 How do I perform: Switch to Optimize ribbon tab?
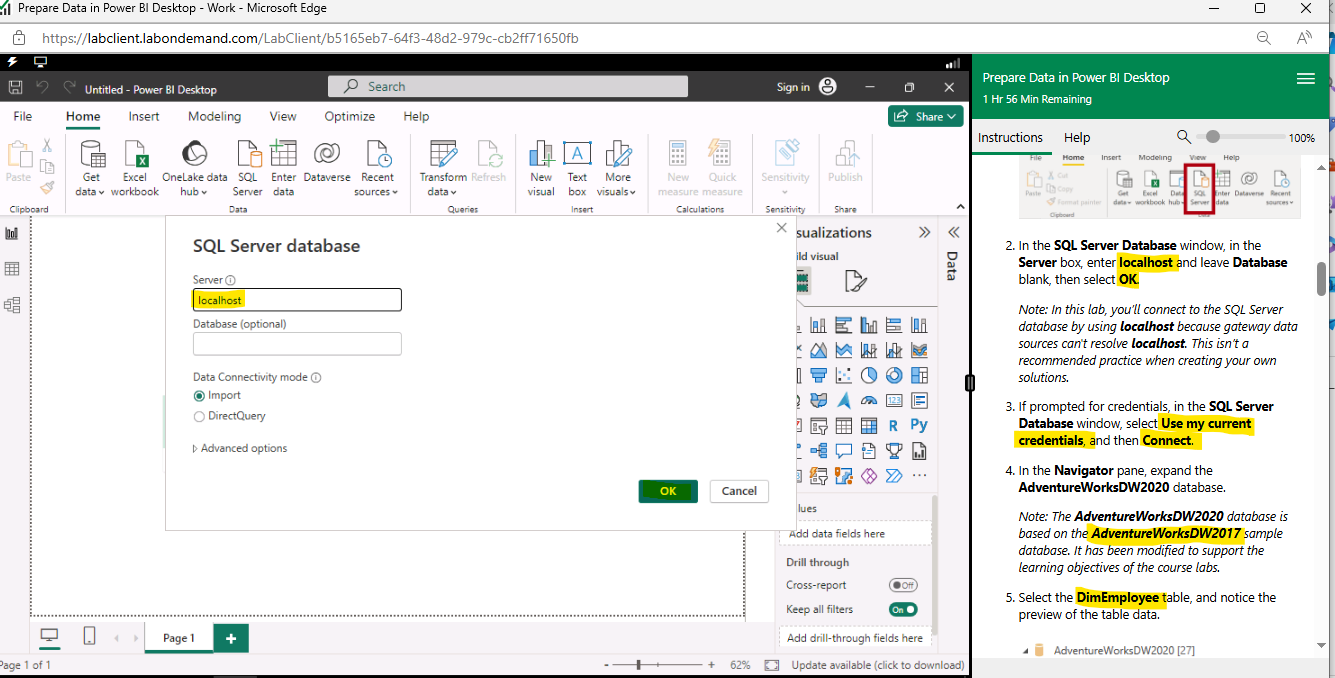[350, 116]
